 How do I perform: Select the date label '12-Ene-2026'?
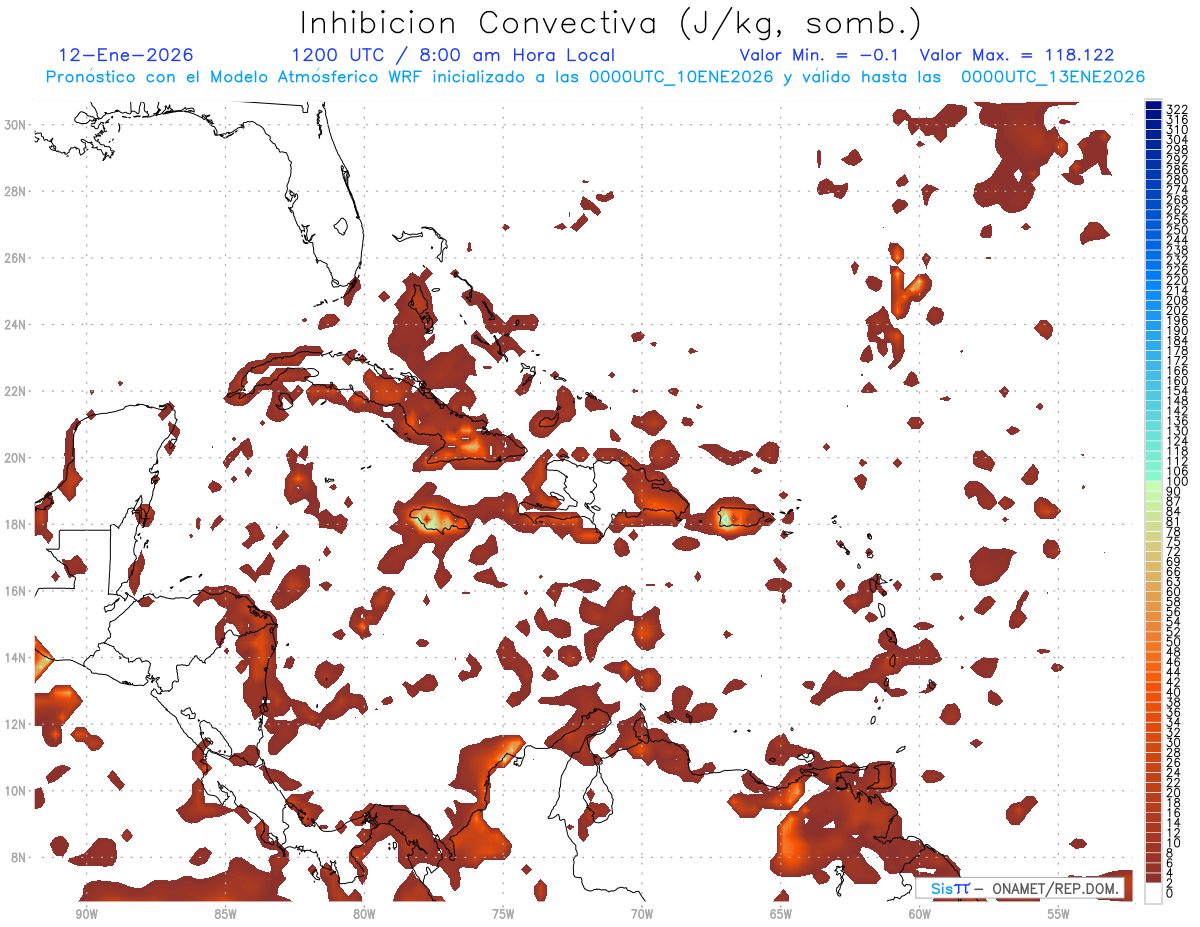[126, 55]
